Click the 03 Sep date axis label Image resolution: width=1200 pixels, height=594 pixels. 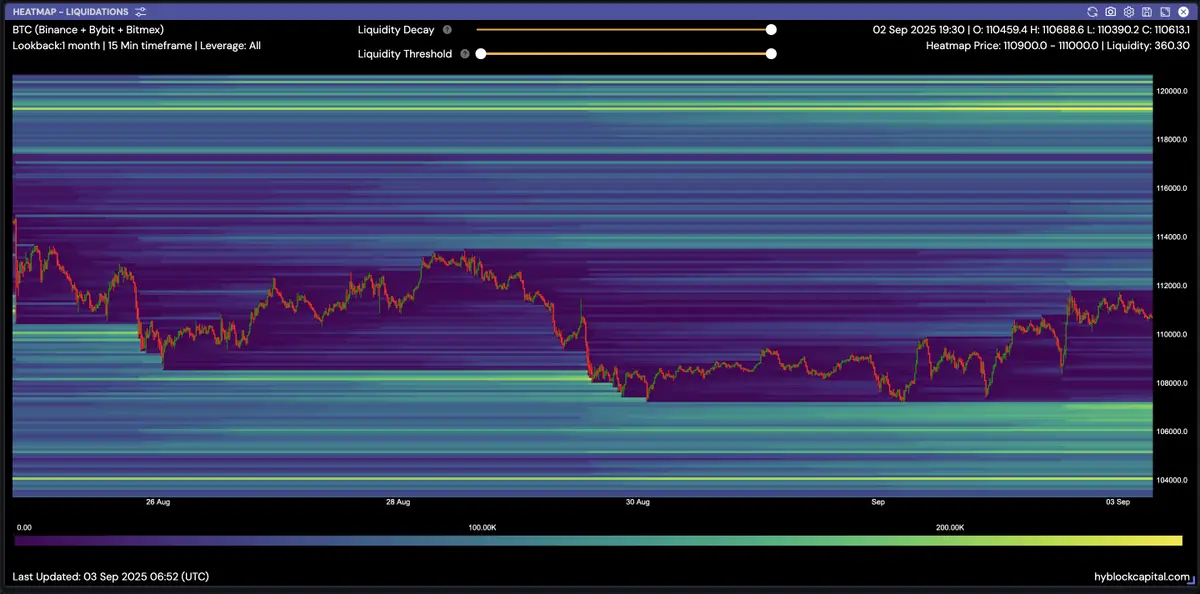1117,501
